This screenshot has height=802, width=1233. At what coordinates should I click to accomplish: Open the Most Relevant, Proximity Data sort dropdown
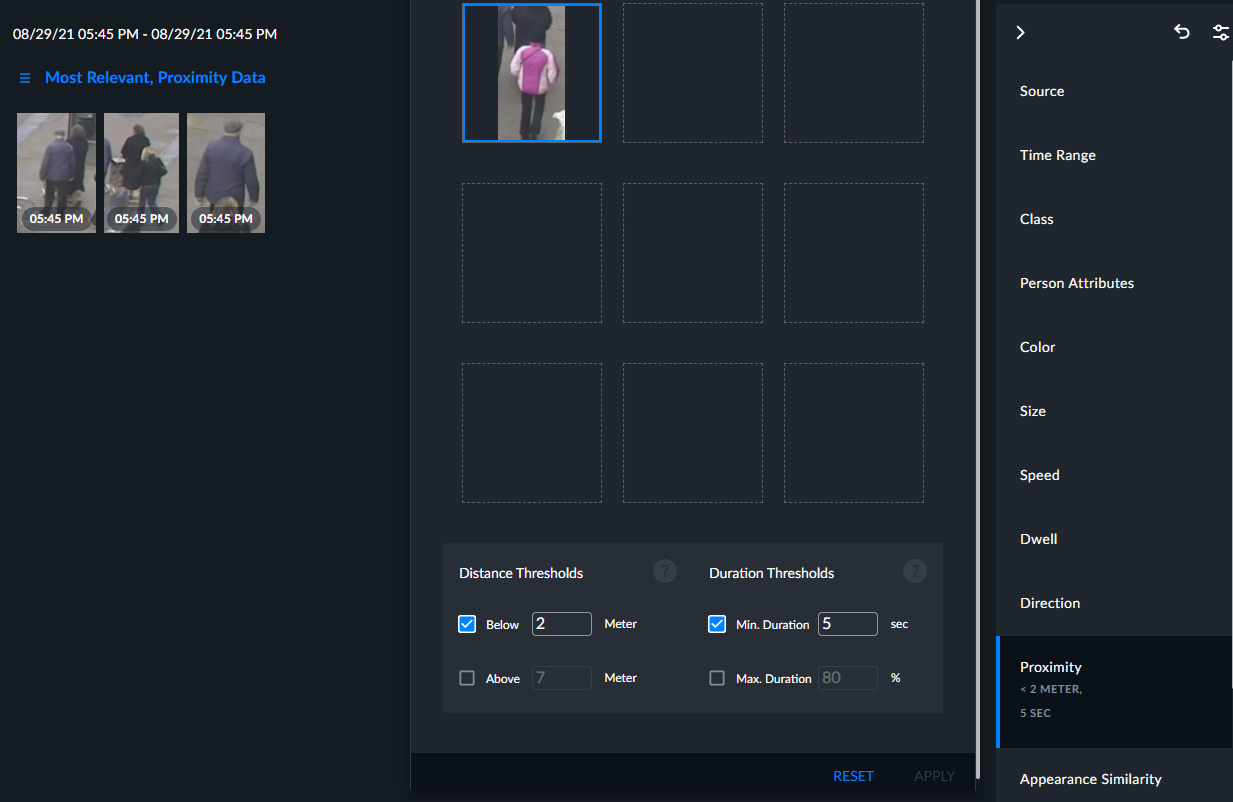(155, 78)
